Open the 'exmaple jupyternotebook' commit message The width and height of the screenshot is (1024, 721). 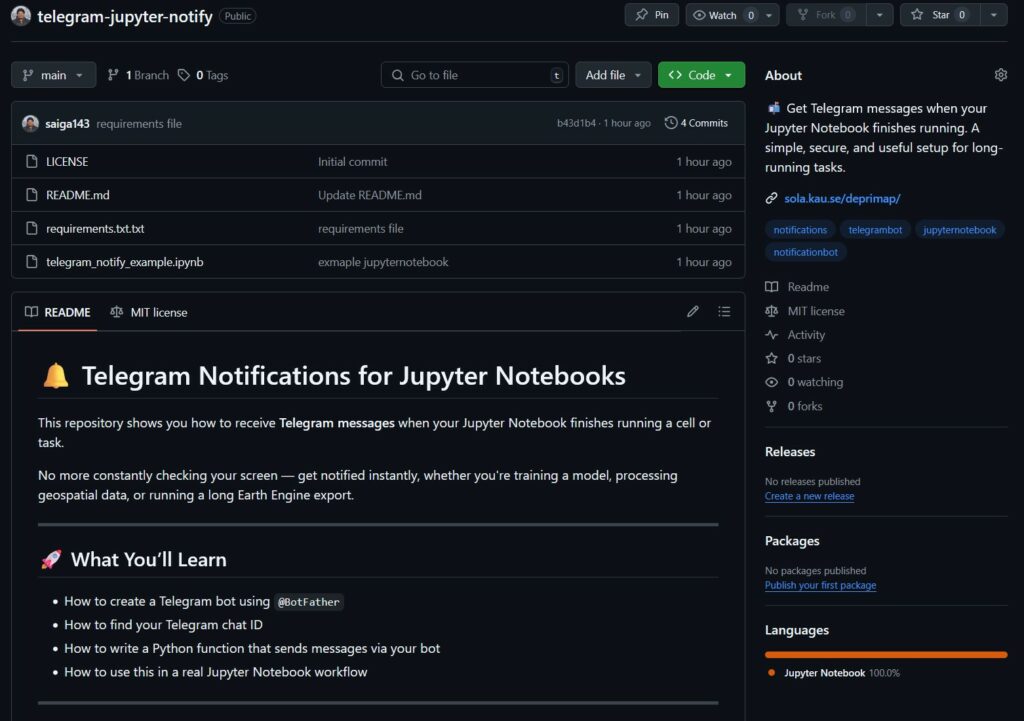click(x=383, y=262)
